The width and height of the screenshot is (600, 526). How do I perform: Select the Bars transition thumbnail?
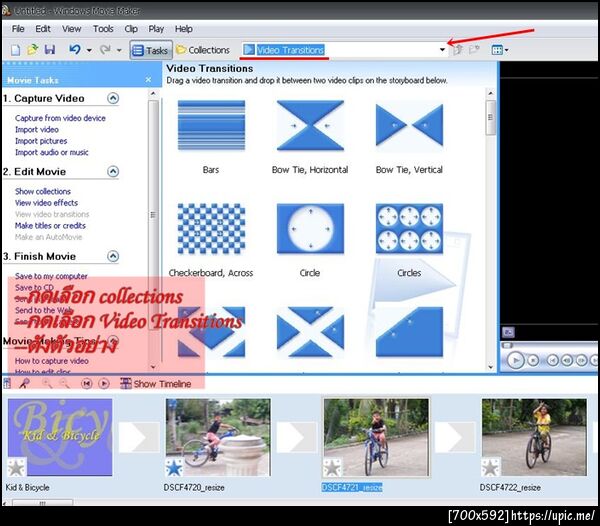211,125
